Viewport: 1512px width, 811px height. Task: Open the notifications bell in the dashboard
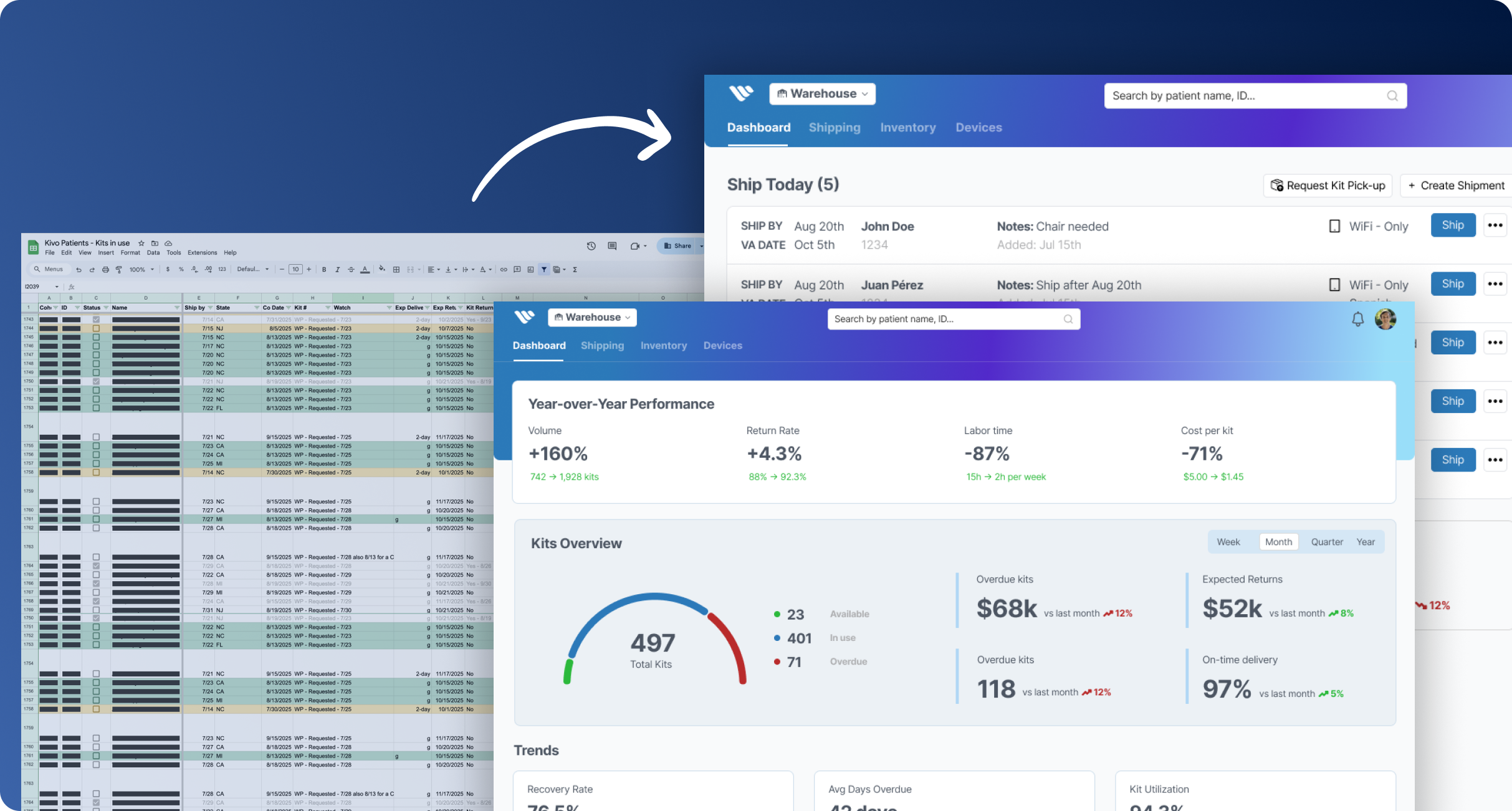(1358, 319)
